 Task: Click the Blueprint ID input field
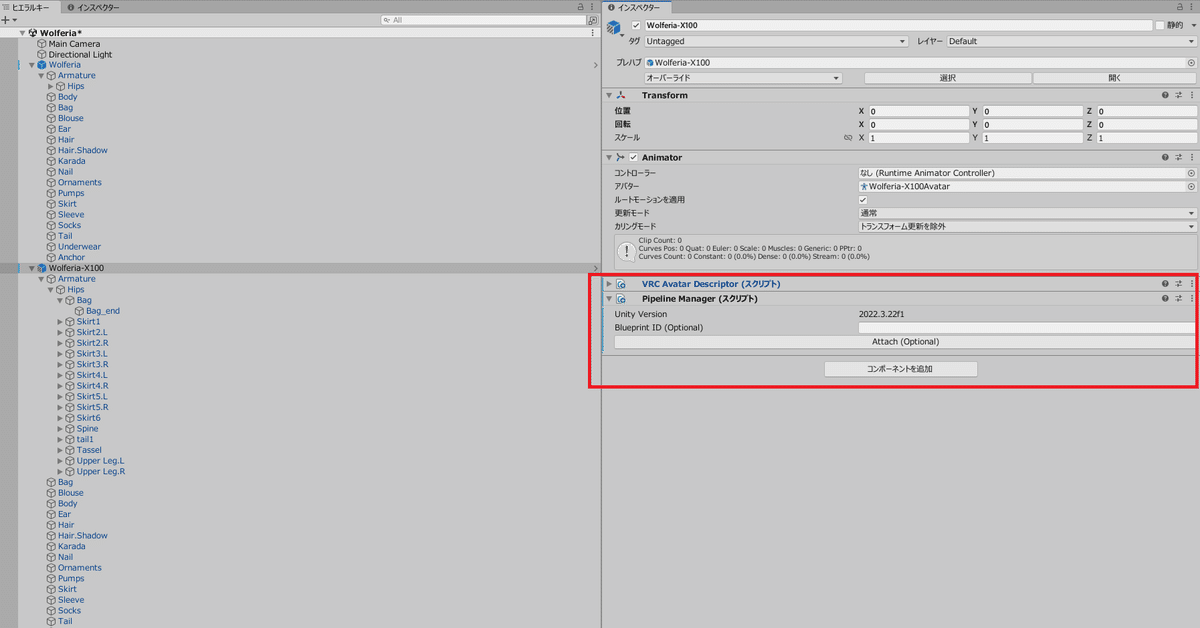(1027, 328)
